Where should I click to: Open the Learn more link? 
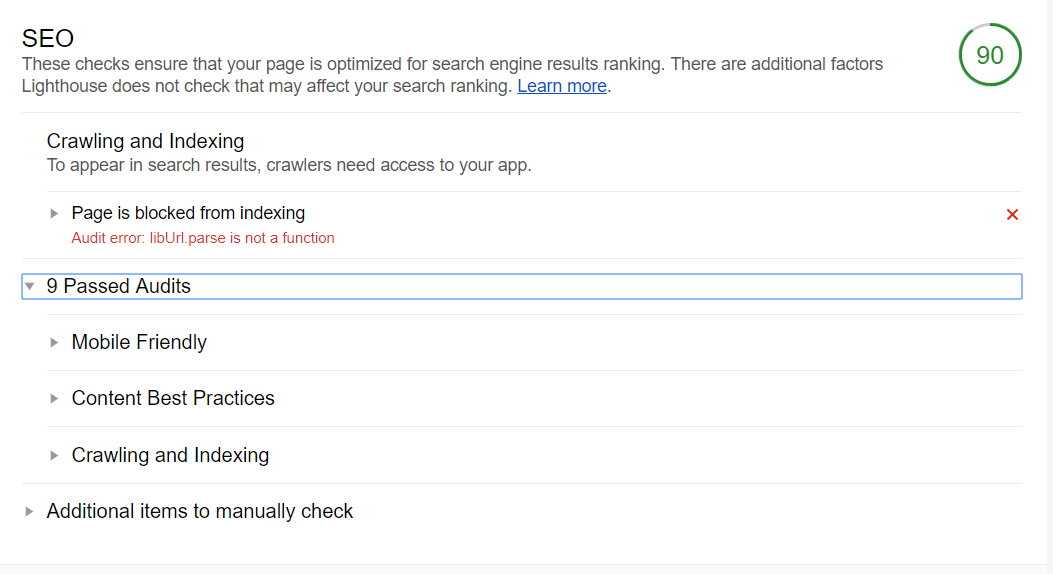pos(562,86)
